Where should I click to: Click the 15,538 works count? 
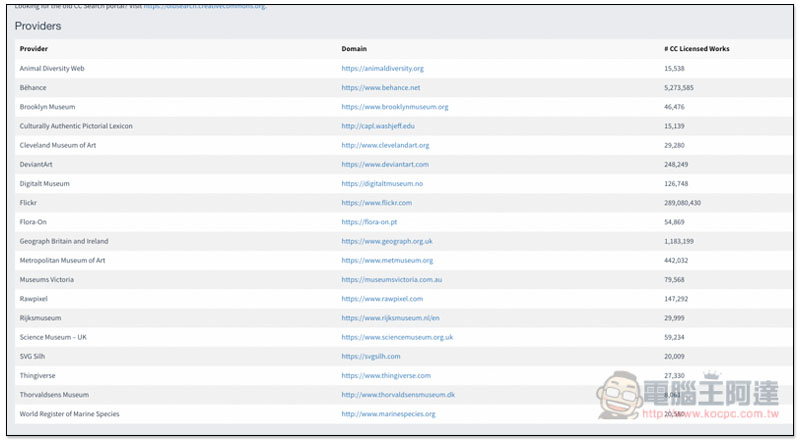[674, 68]
